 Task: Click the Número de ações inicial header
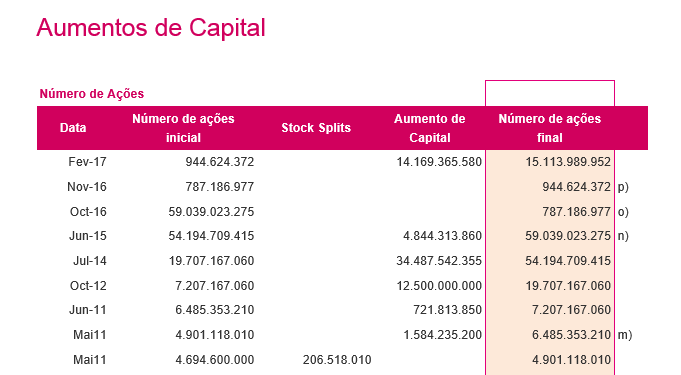point(183,128)
